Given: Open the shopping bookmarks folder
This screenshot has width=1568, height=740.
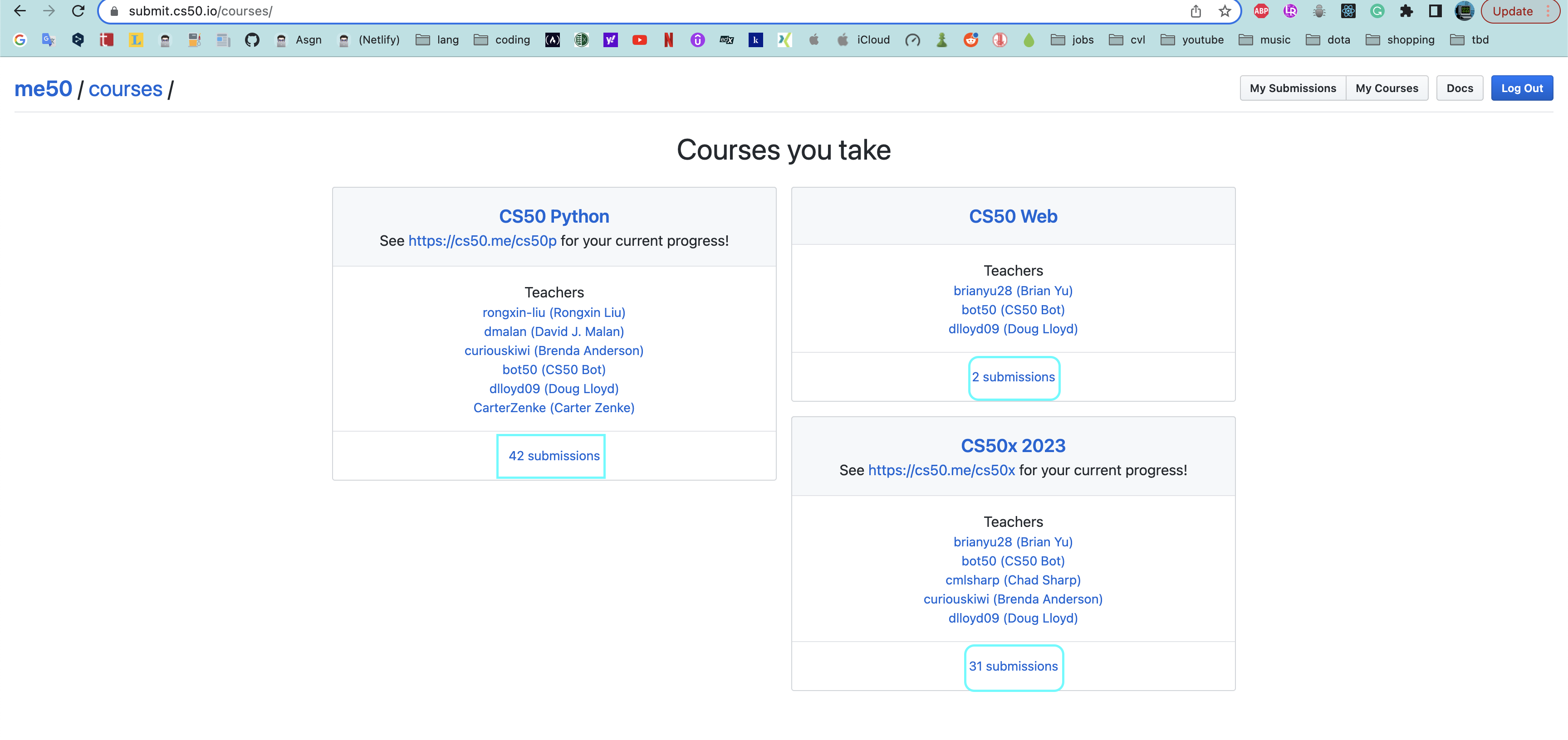Looking at the screenshot, I should point(1400,40).
